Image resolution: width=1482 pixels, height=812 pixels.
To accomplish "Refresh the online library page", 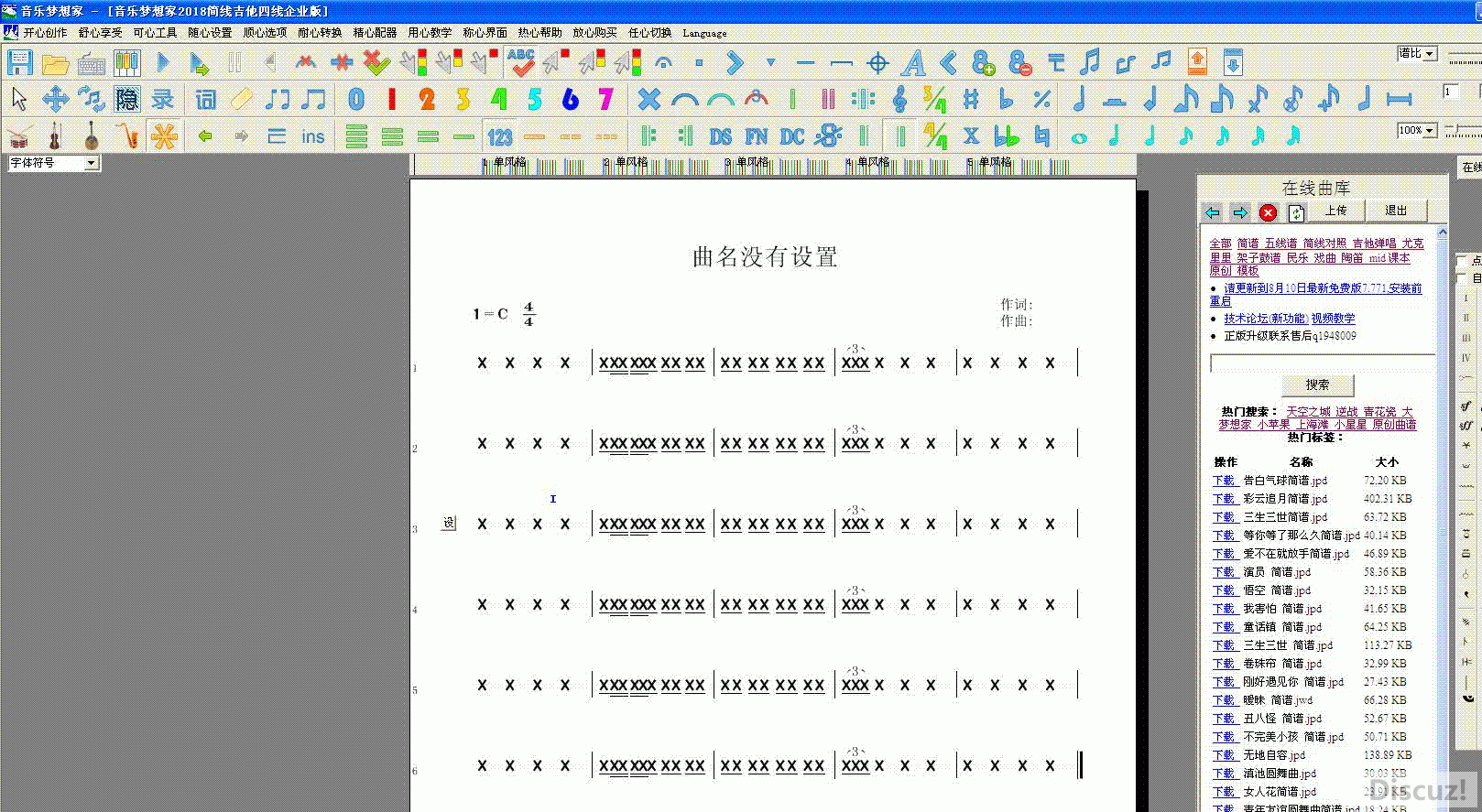I will (x=1296, y=212).
